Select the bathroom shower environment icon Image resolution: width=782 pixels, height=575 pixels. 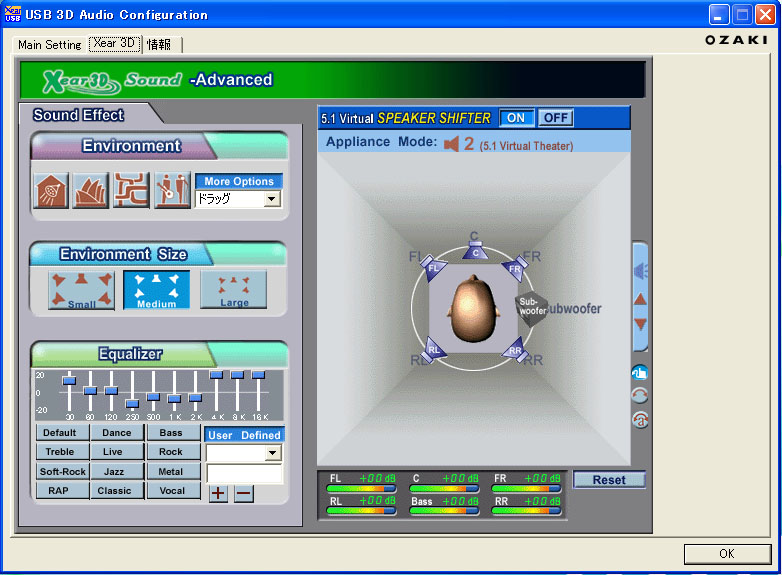[x=52, y=190]
